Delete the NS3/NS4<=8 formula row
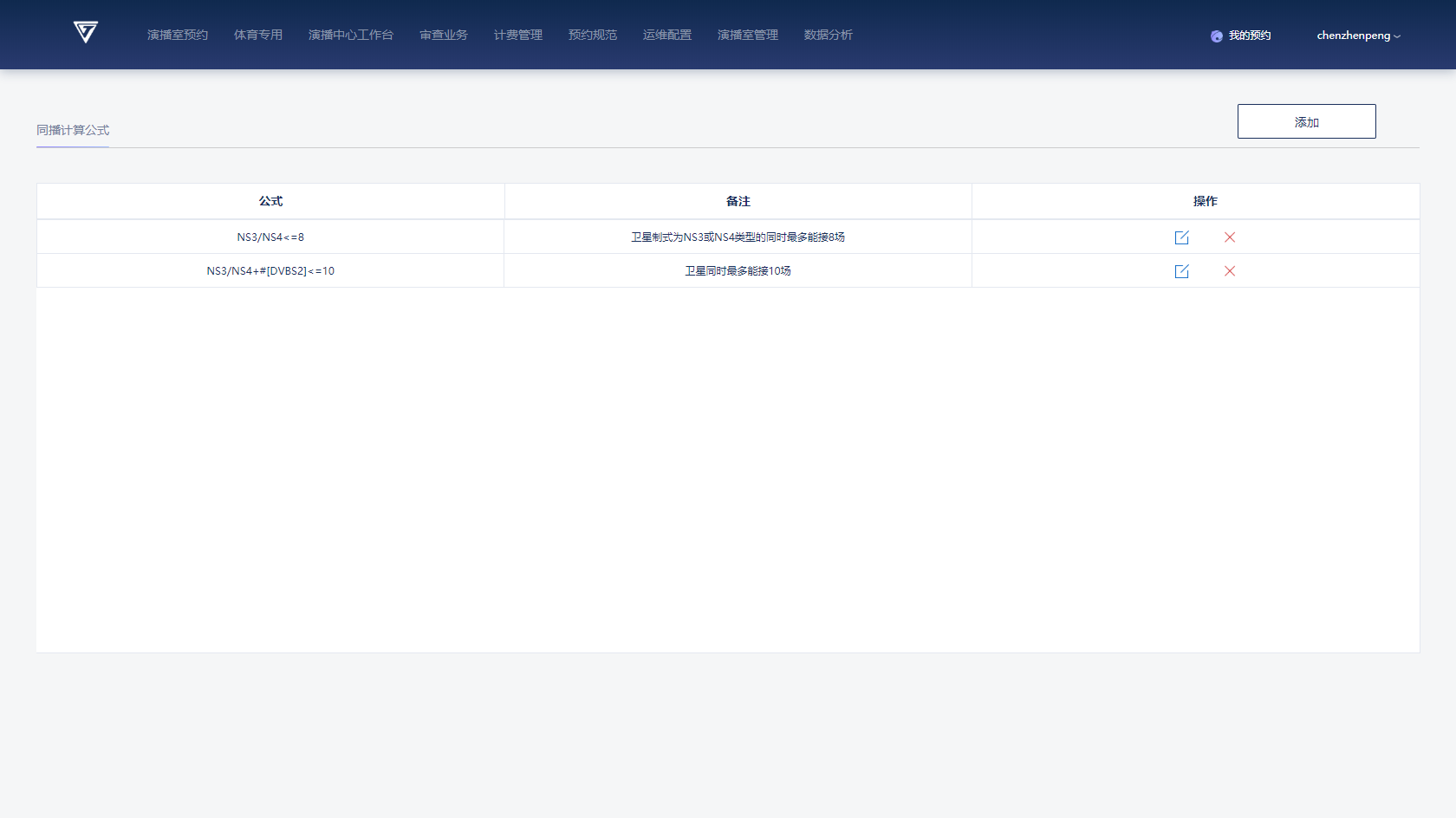Viewport: 1456px width, 818px height. coord(1229,237)
